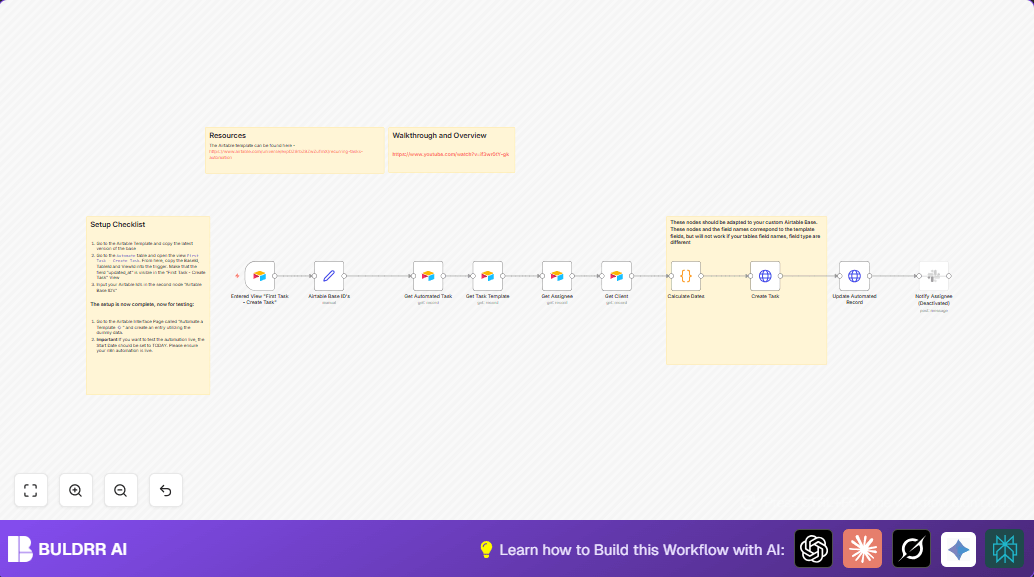
Task: Open the deactivated 'Notify Assignee' Slack node
Action: coord(934,276)
